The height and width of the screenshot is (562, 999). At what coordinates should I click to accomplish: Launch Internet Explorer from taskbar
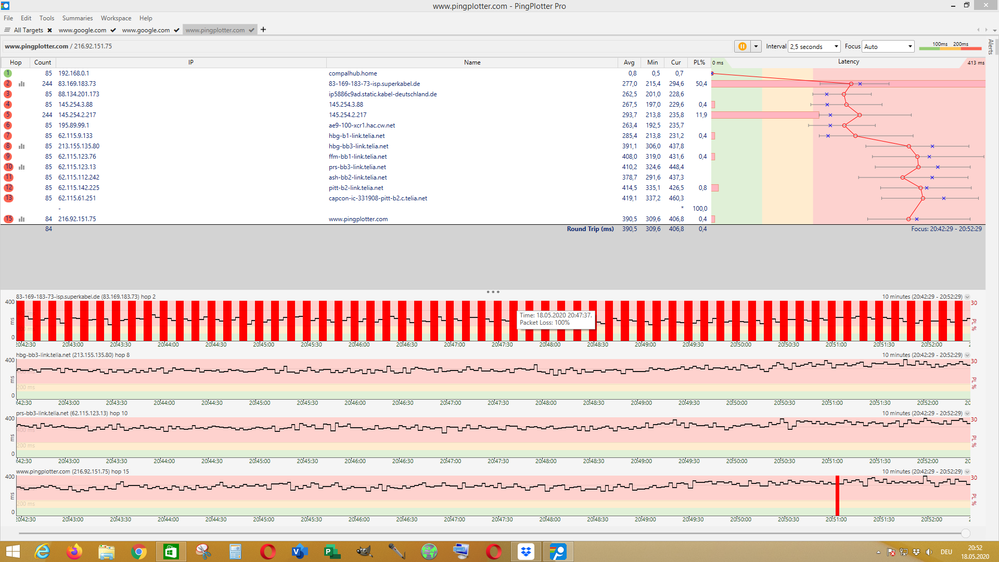coord(42,552)
